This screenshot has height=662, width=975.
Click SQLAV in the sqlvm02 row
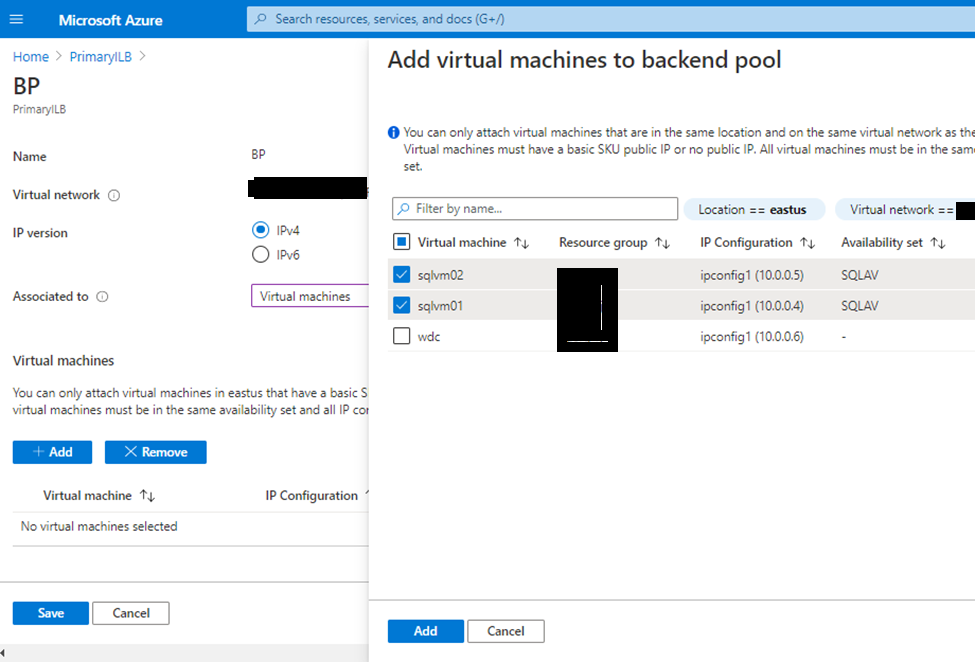[860, 275]
